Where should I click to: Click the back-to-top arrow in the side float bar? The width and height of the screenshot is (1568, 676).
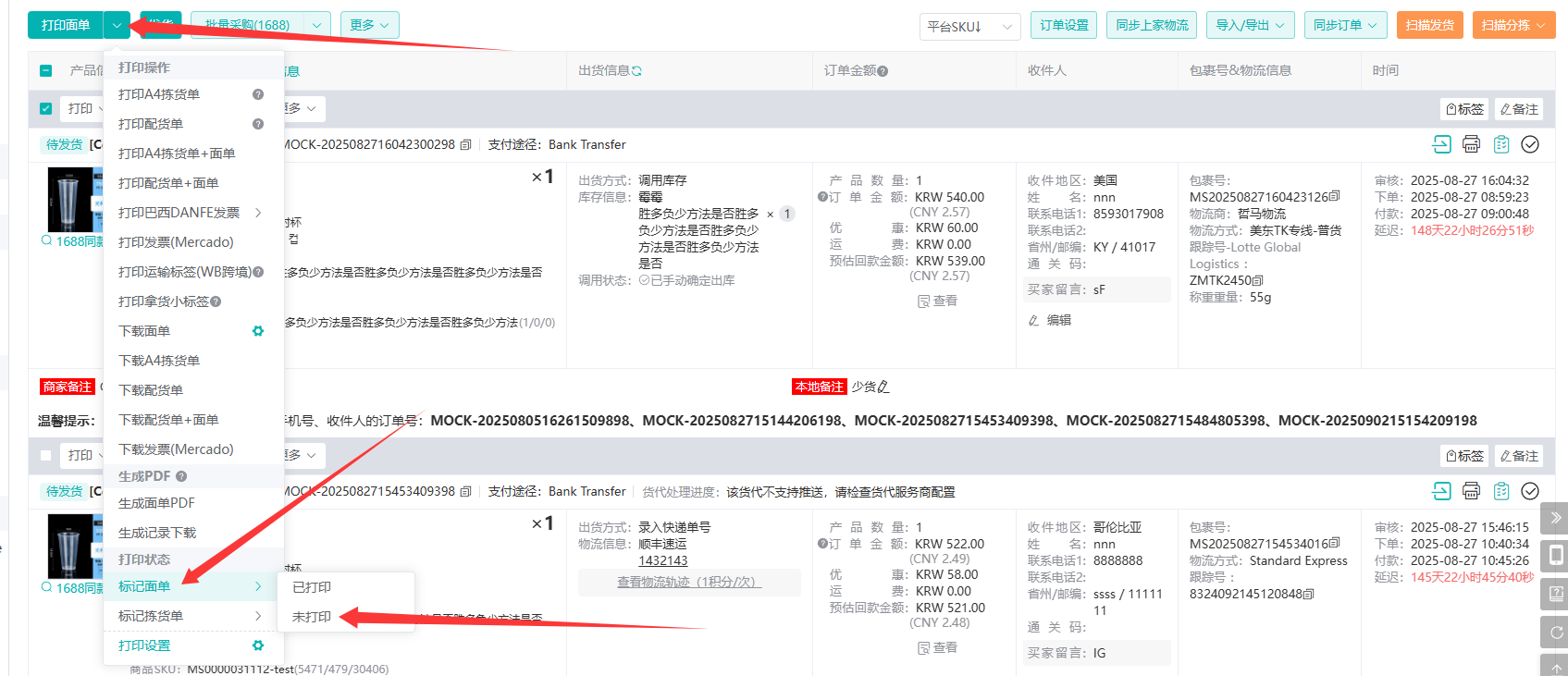coord(1556,666)
